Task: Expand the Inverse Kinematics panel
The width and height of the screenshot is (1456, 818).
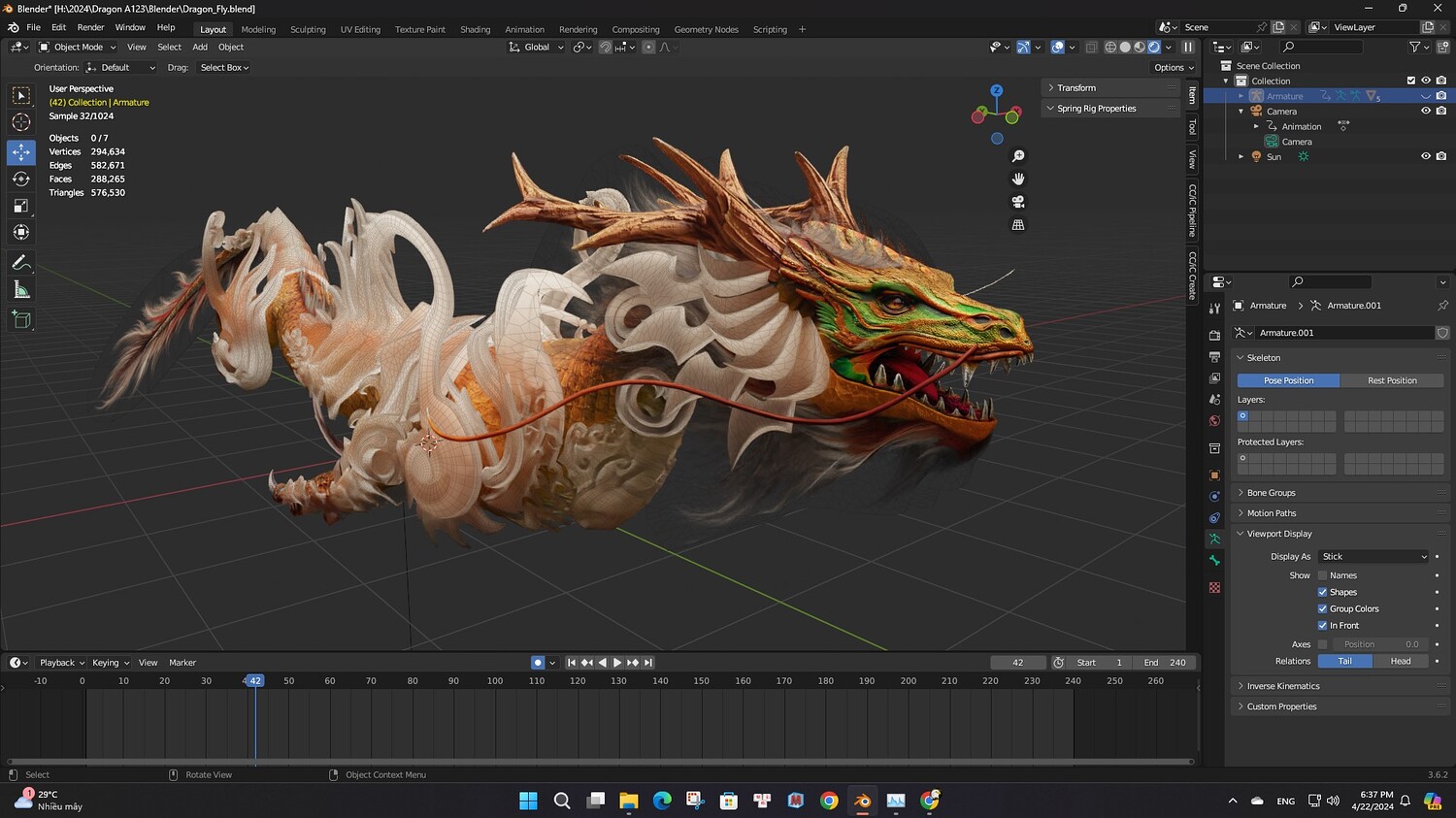Action: pyautogui.click(x=1282, y=686)
